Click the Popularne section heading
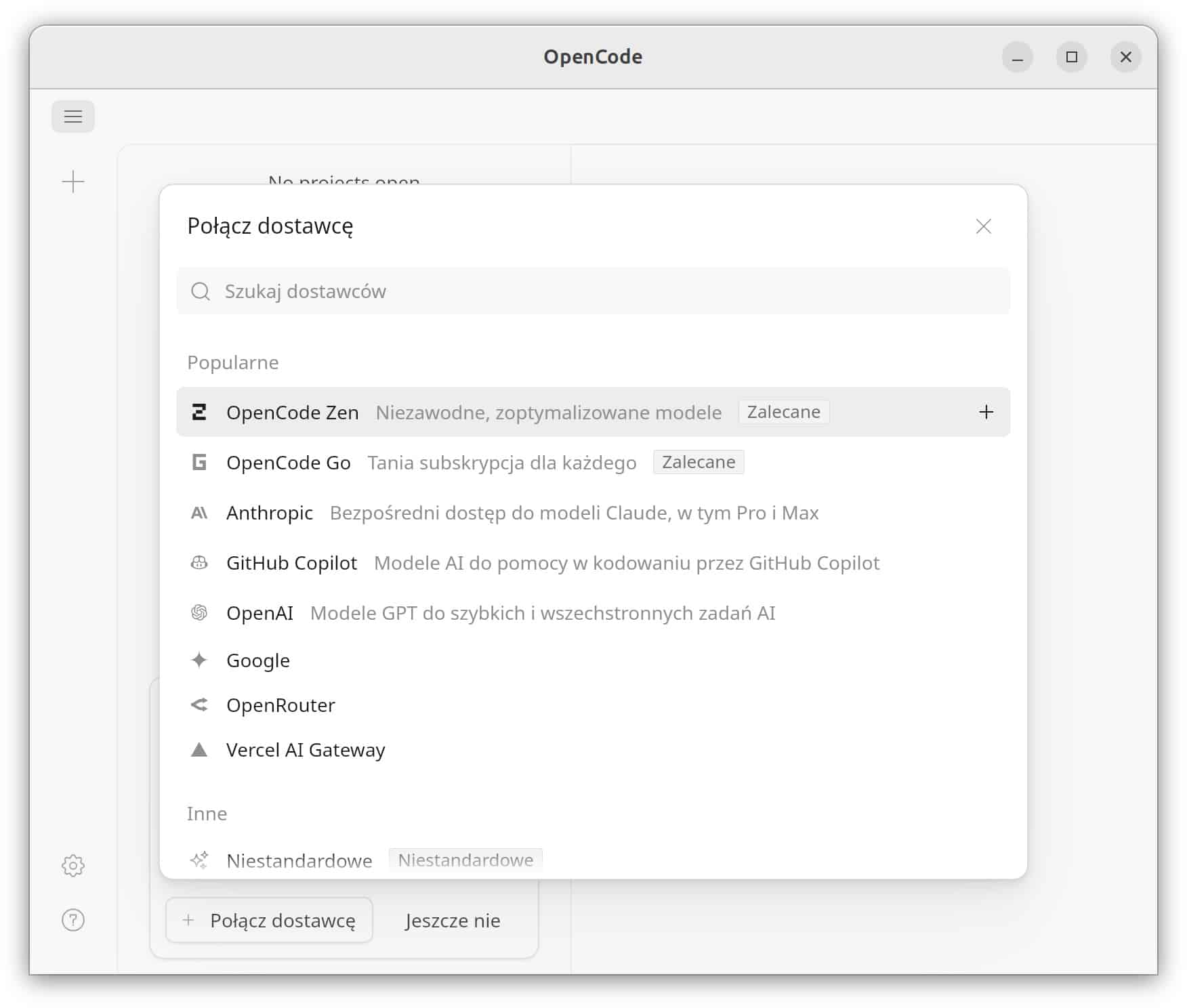Viewport: 1187px width, 1008px height. coord(233,362)
